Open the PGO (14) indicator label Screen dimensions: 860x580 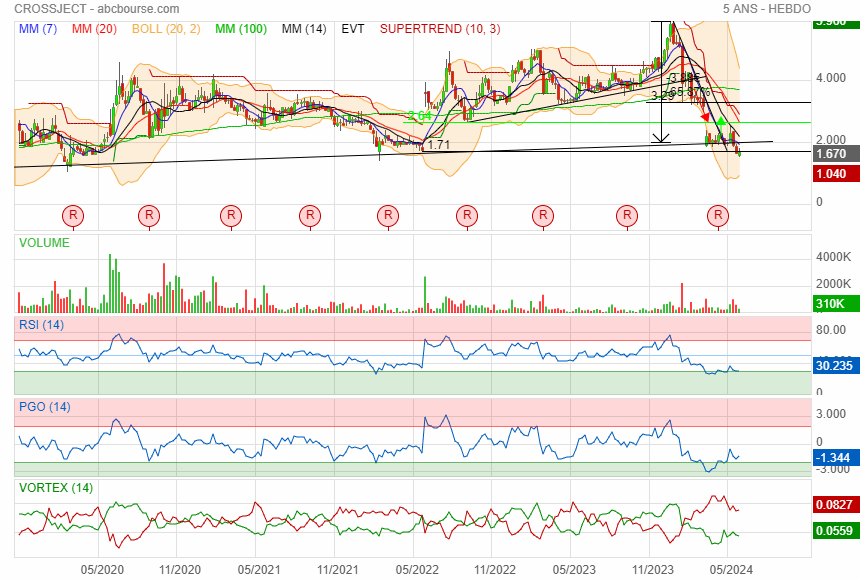(x=44, y=407)
